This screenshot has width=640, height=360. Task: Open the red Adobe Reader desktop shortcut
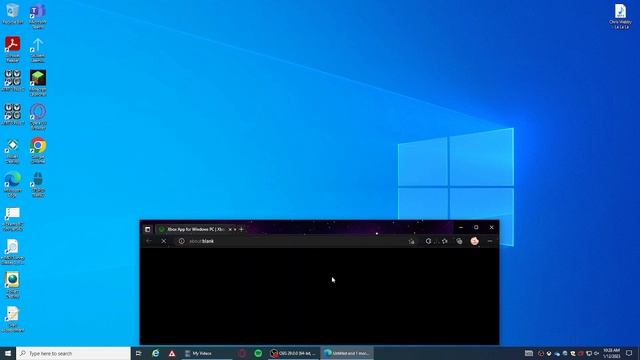click(x=13, y=48)
